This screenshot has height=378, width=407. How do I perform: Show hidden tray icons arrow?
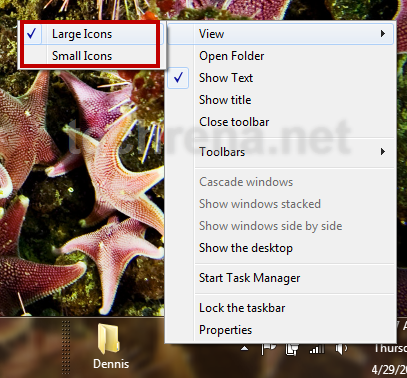245,348
